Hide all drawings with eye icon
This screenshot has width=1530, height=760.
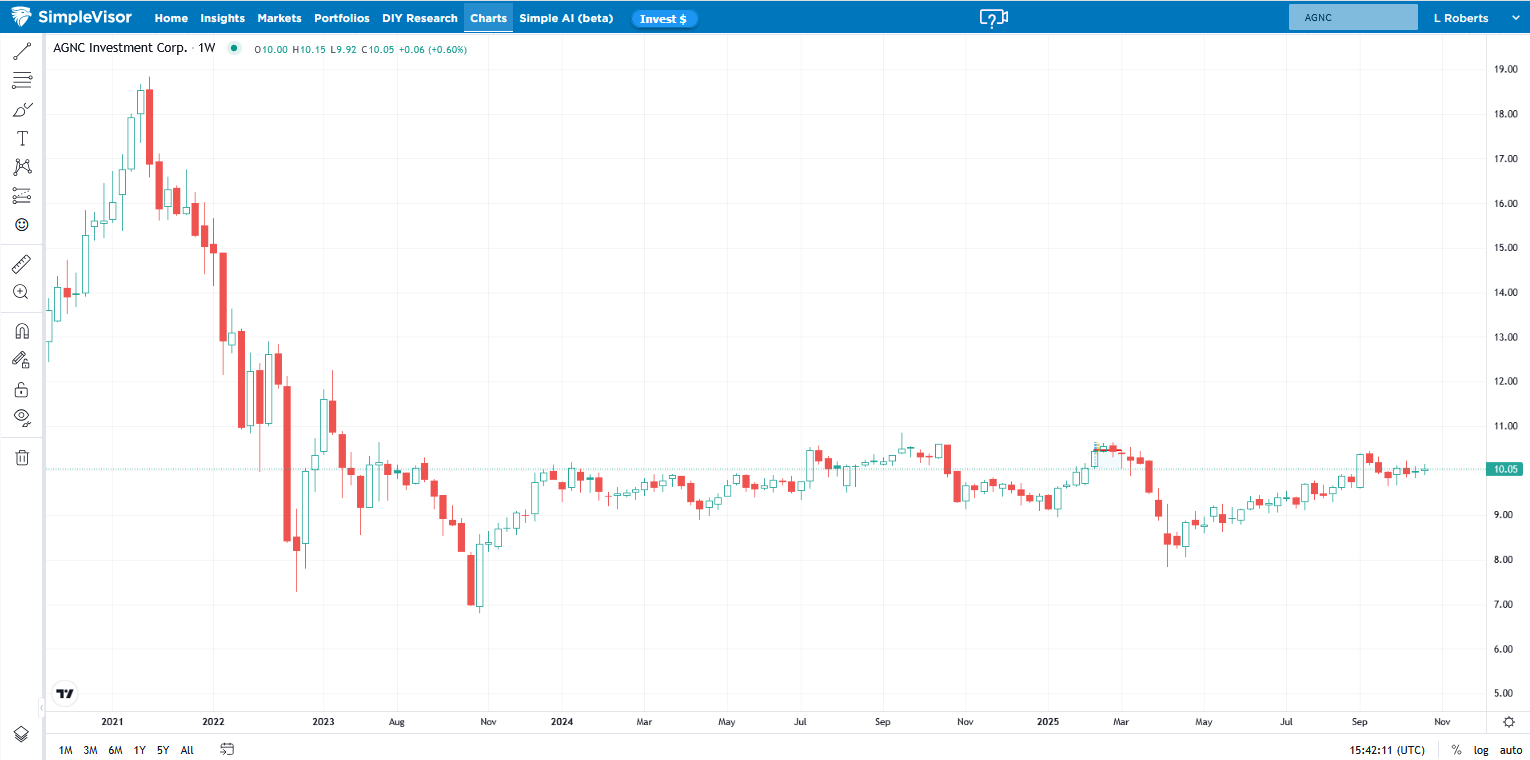(21, 417)
